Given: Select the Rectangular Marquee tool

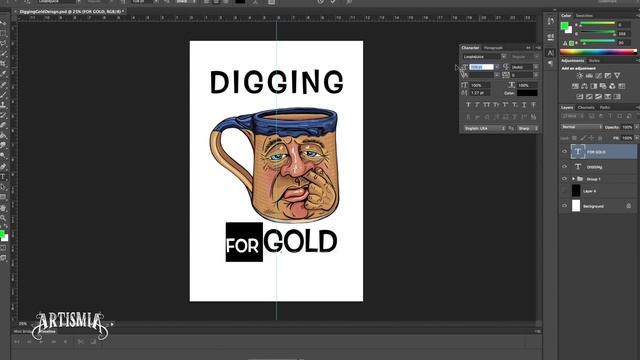Looking at the screenshot, I should click(x=3, y=33).
